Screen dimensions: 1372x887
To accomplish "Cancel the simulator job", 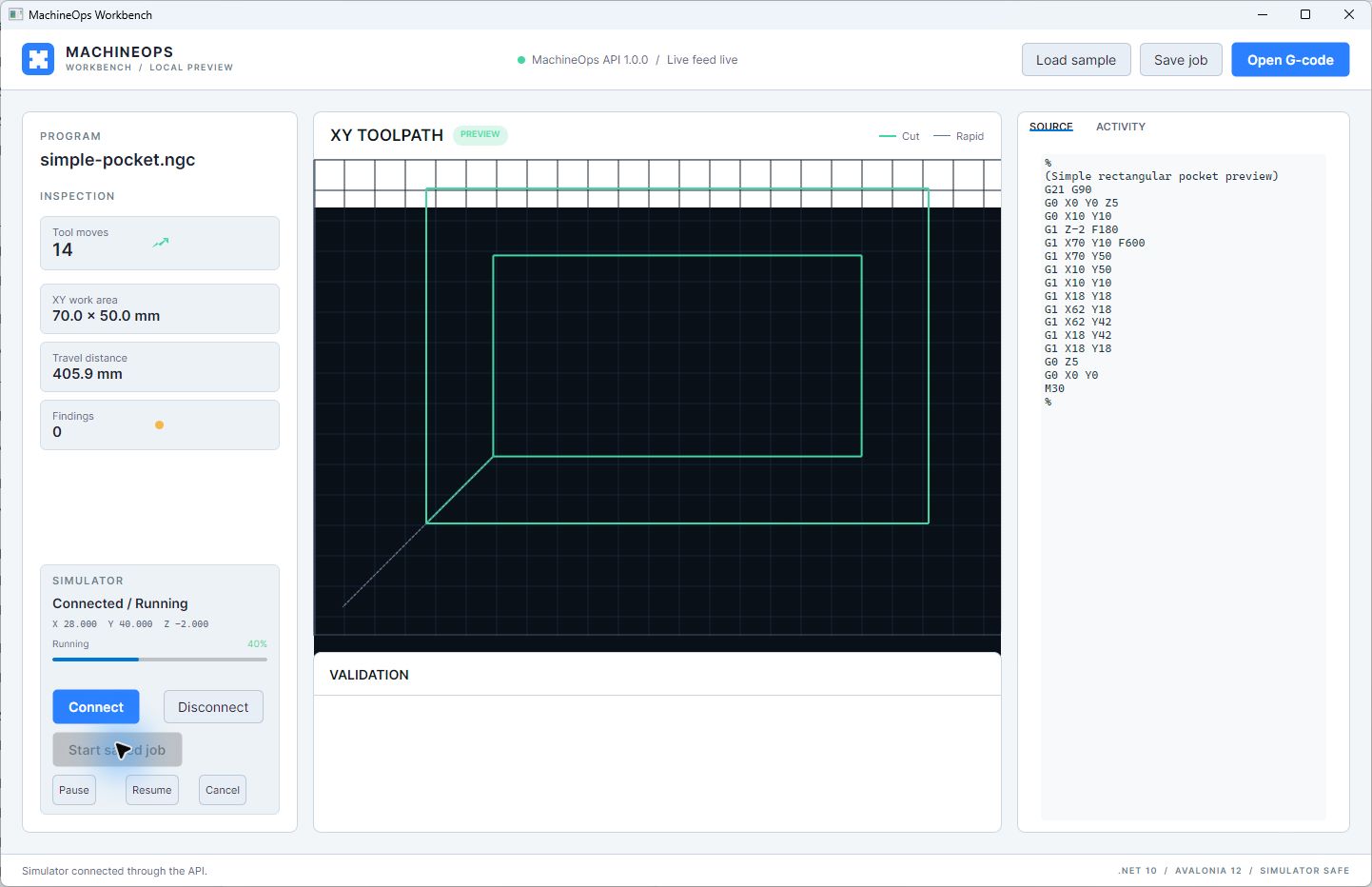I will pyautogui.click(x=223, y=790).
